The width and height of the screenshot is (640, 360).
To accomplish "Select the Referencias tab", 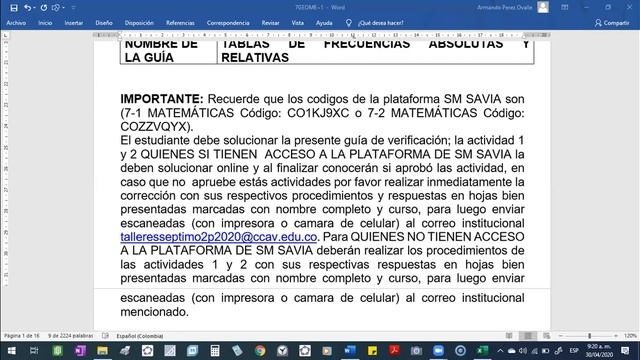I will (180, 23).
